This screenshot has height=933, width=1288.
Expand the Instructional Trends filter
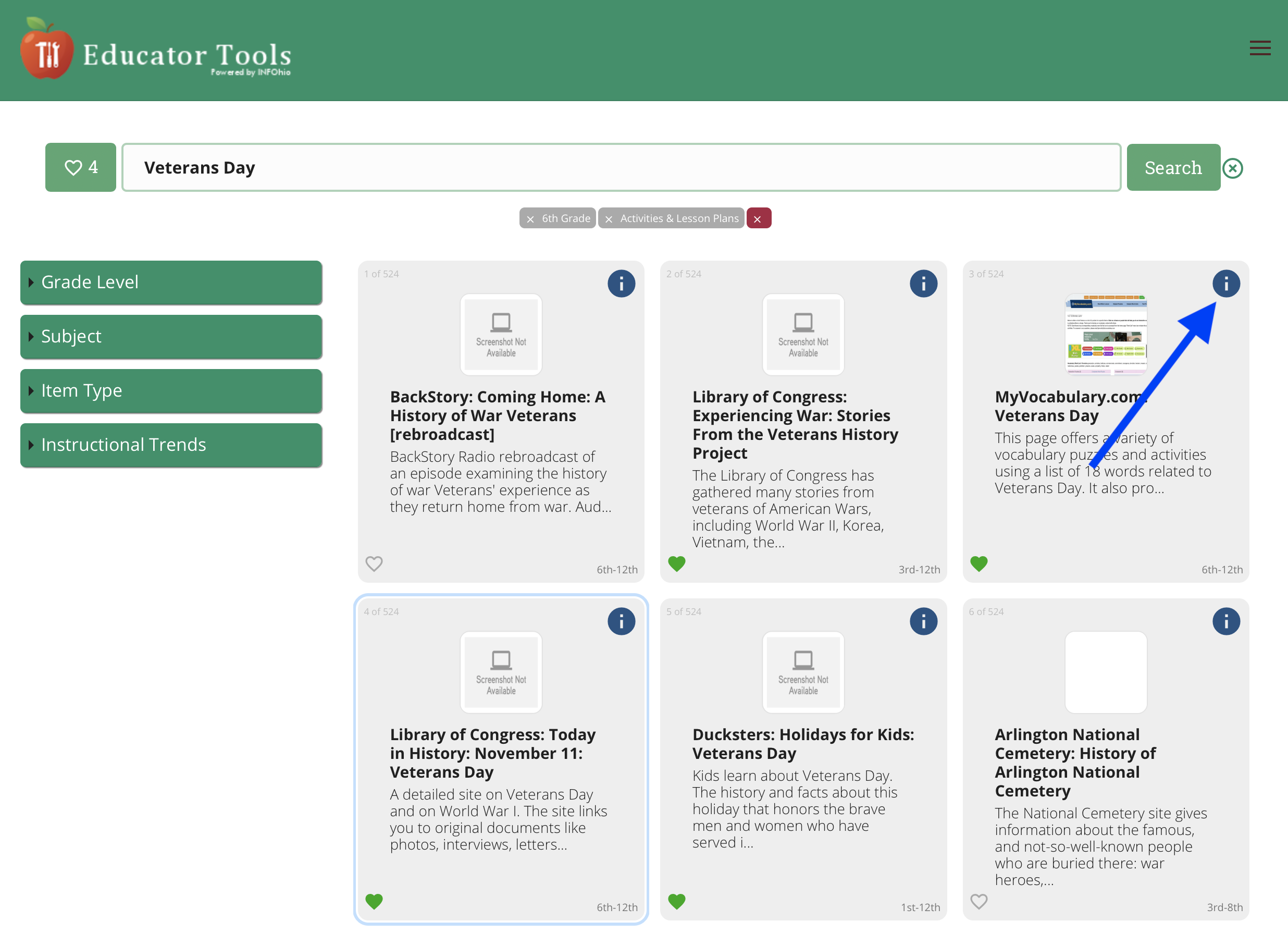[x=171, y=445]
